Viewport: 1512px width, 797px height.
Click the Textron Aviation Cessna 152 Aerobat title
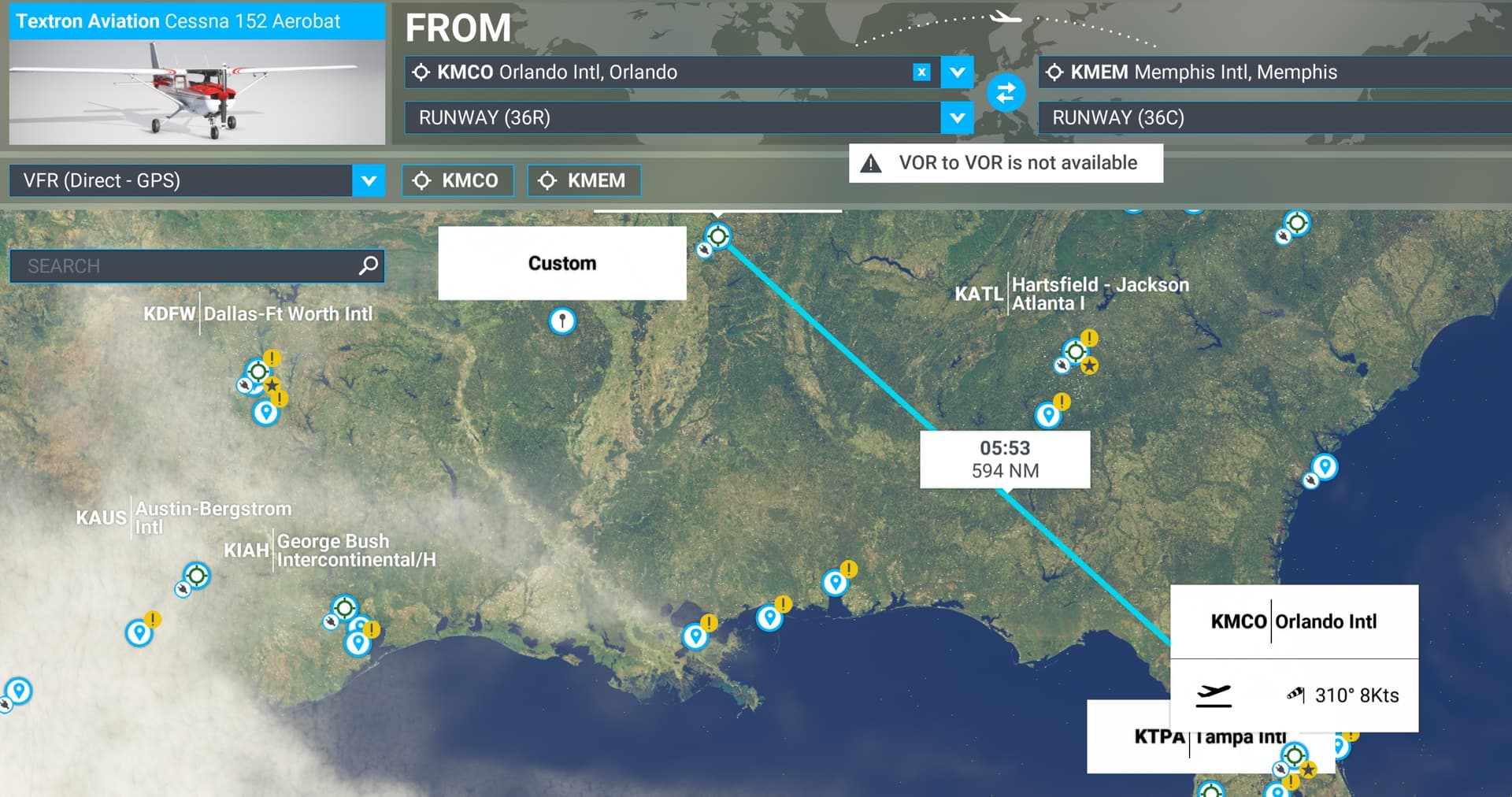pyautogui.click(x=179, y=21)
